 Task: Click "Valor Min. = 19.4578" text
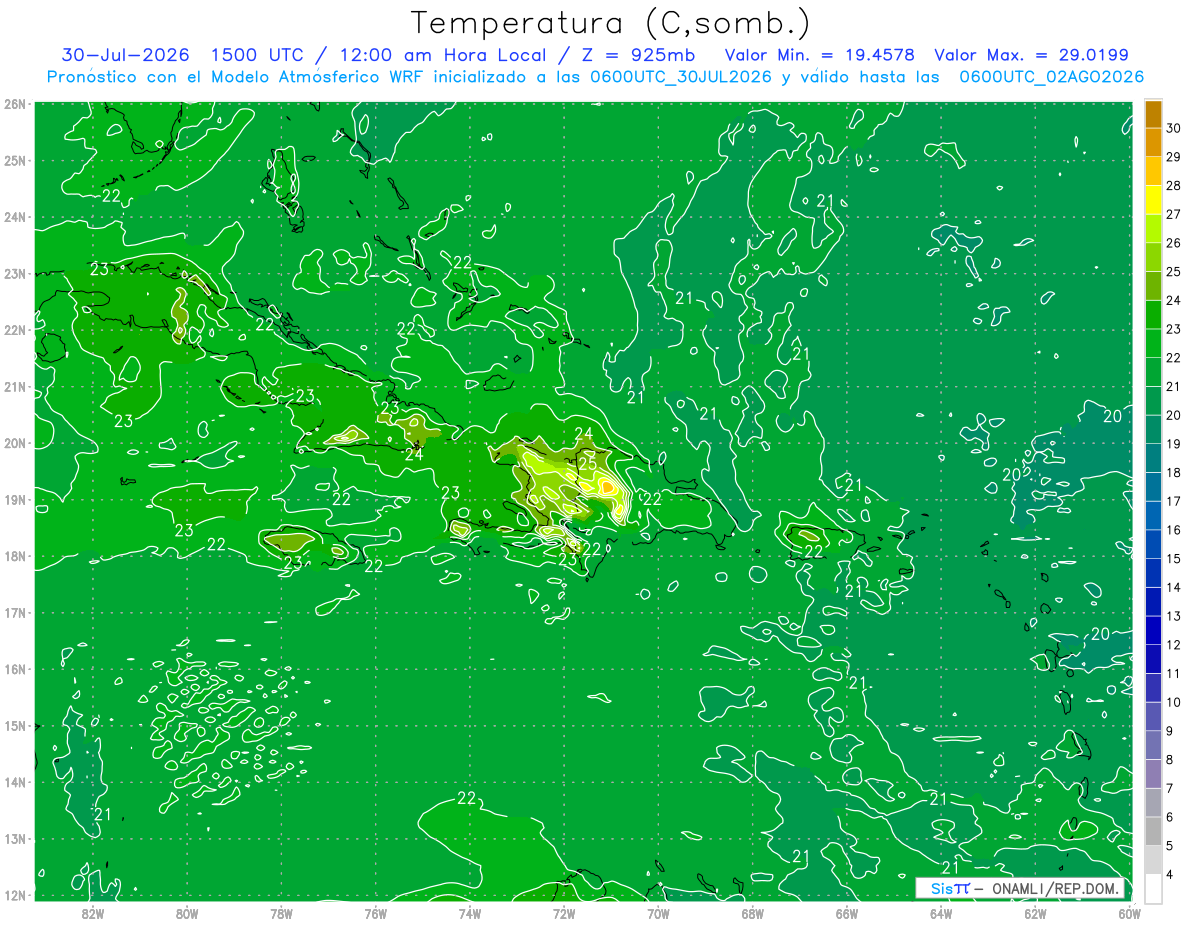[820, 55]
